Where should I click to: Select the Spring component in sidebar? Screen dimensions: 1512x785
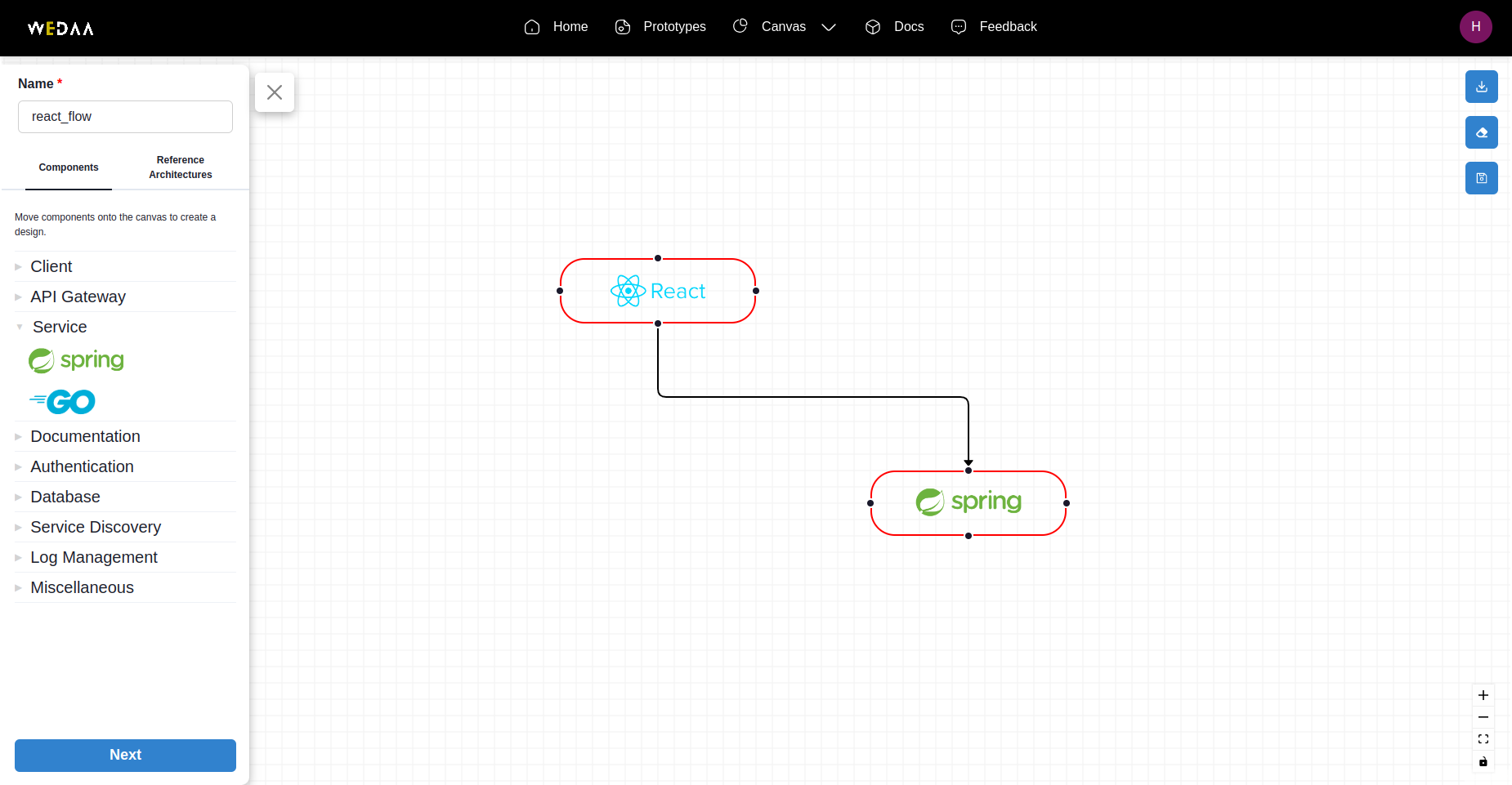coord(76,360)
